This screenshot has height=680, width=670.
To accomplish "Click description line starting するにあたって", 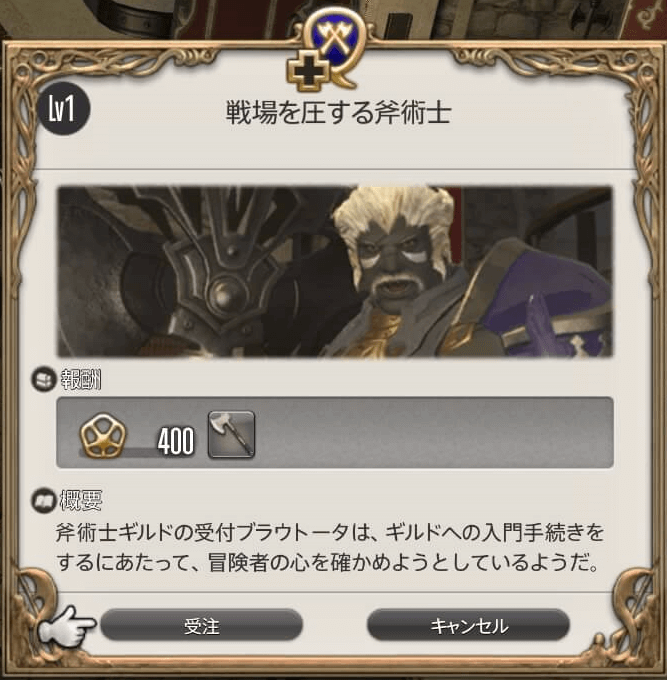I will (328, 563).
